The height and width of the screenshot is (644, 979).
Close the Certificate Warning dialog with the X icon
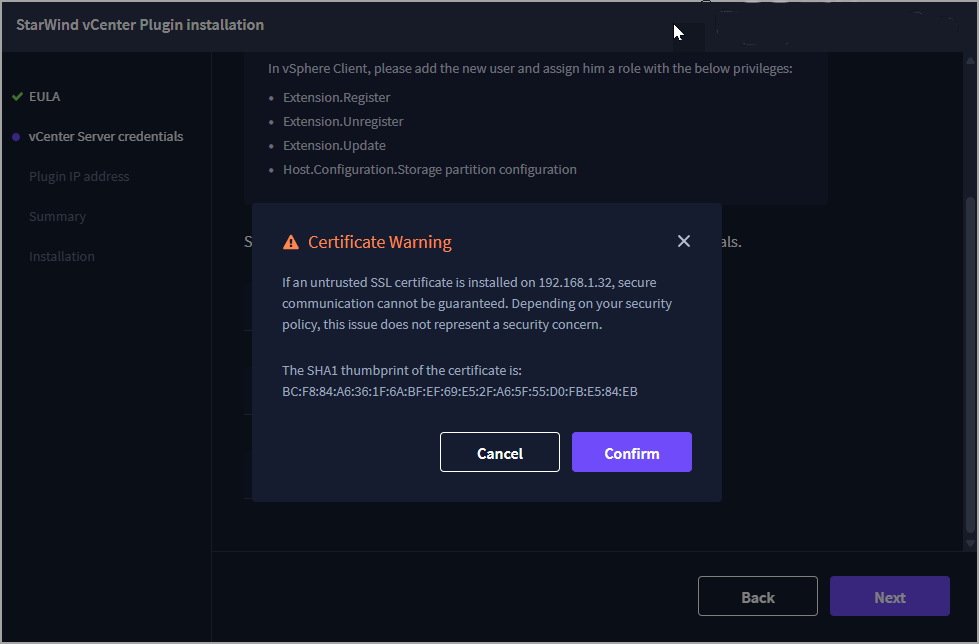coord(684,241)
